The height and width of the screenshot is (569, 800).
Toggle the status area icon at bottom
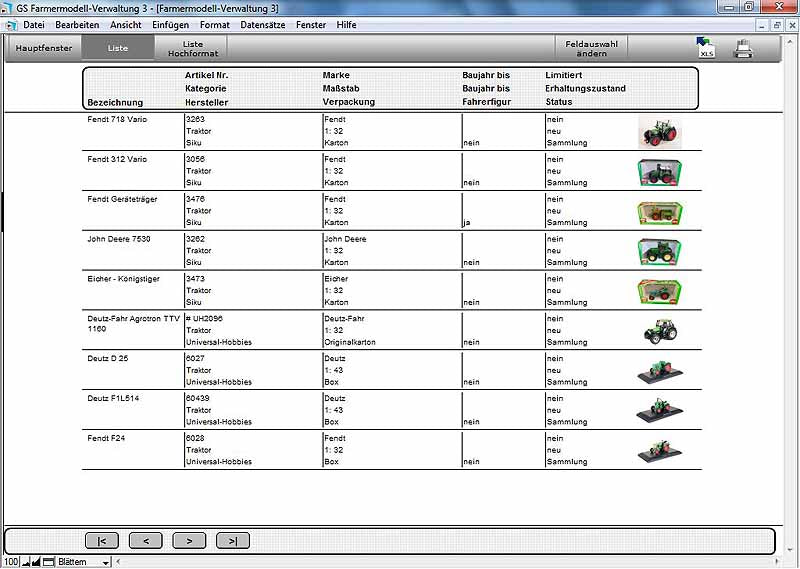coord(48,562)
